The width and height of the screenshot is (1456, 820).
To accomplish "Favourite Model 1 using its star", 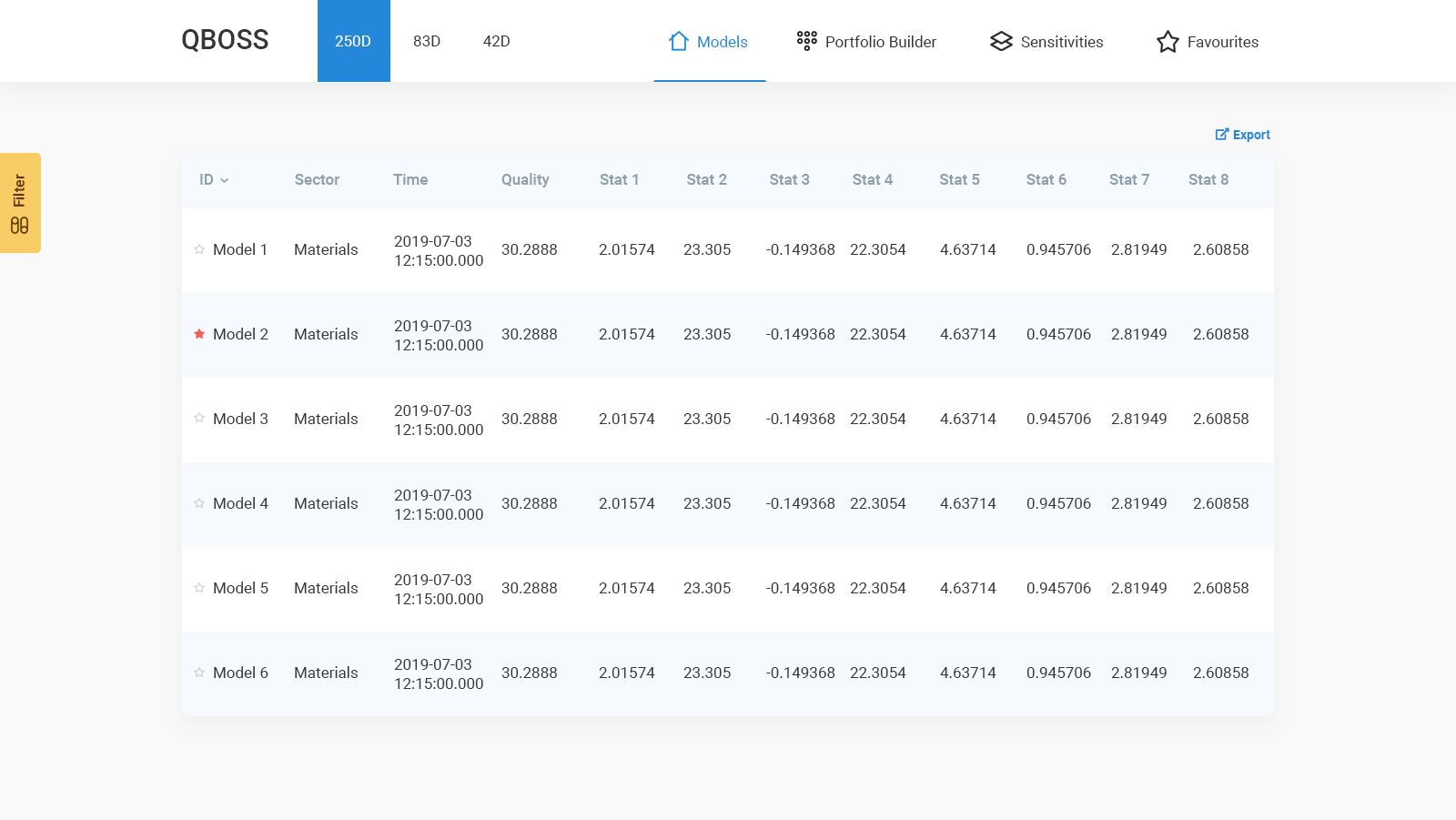I will pos(199,249).
